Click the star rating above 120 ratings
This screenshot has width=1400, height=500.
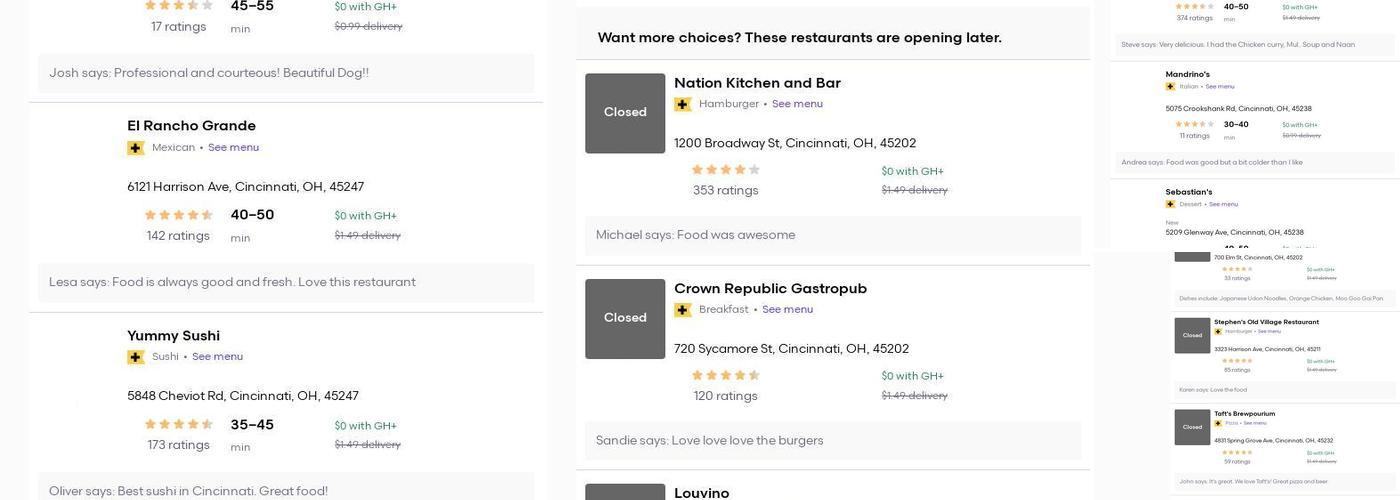point(726,376)
